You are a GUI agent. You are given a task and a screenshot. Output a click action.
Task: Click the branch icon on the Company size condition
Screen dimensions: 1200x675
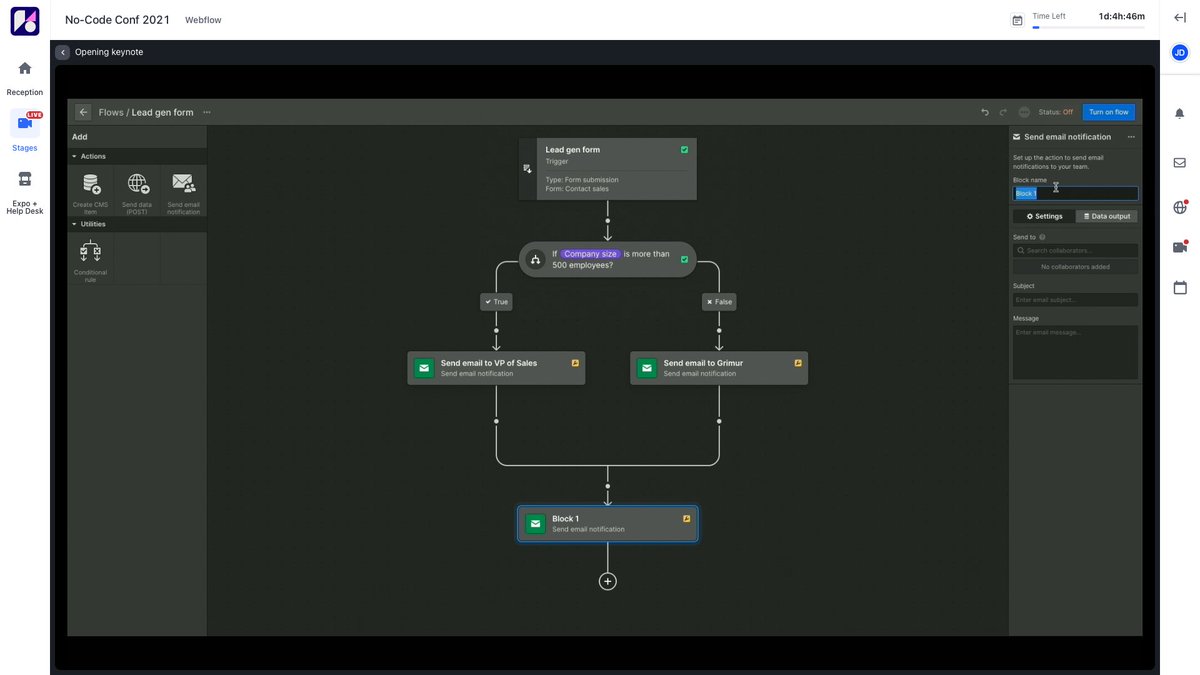click(535, 260)
